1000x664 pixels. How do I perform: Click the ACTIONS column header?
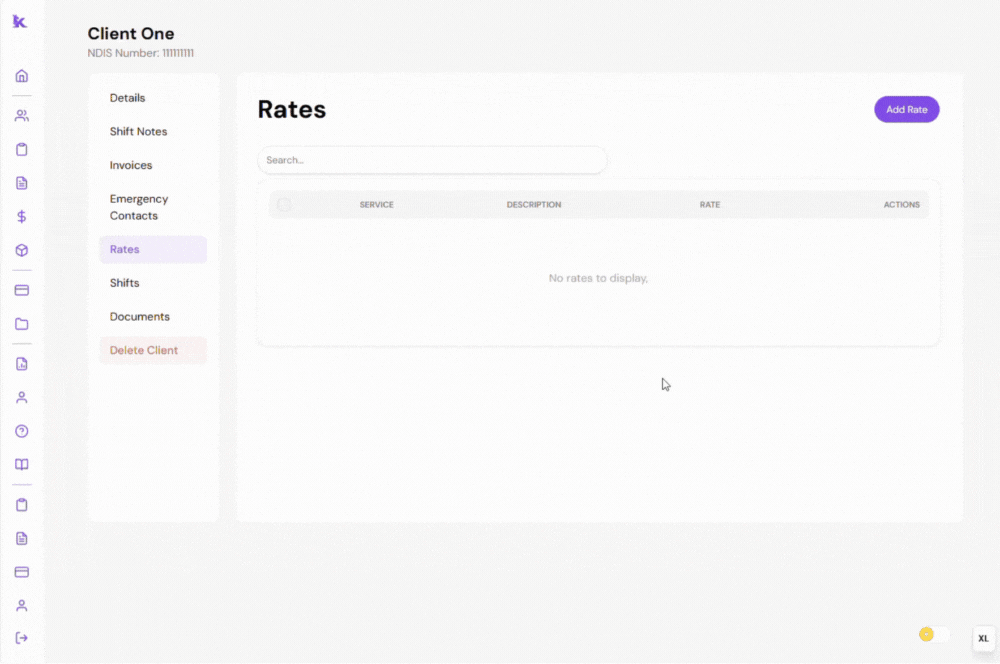tap(901, 205)
